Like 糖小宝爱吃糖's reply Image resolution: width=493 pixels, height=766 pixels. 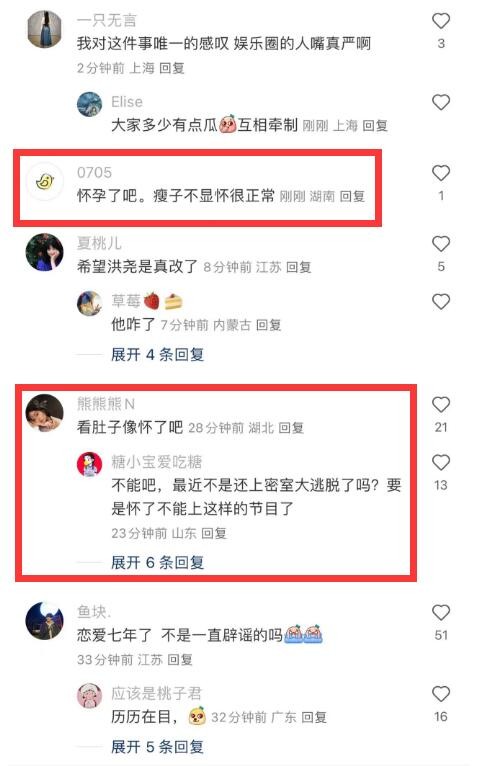coord(441,462)
